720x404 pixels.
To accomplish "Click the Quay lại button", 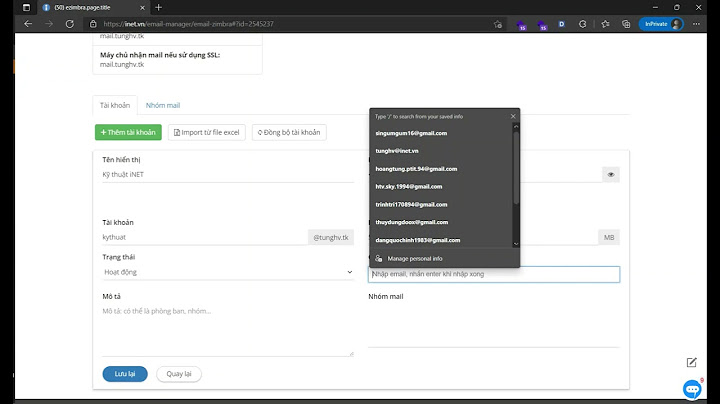I will pos(179,374).
